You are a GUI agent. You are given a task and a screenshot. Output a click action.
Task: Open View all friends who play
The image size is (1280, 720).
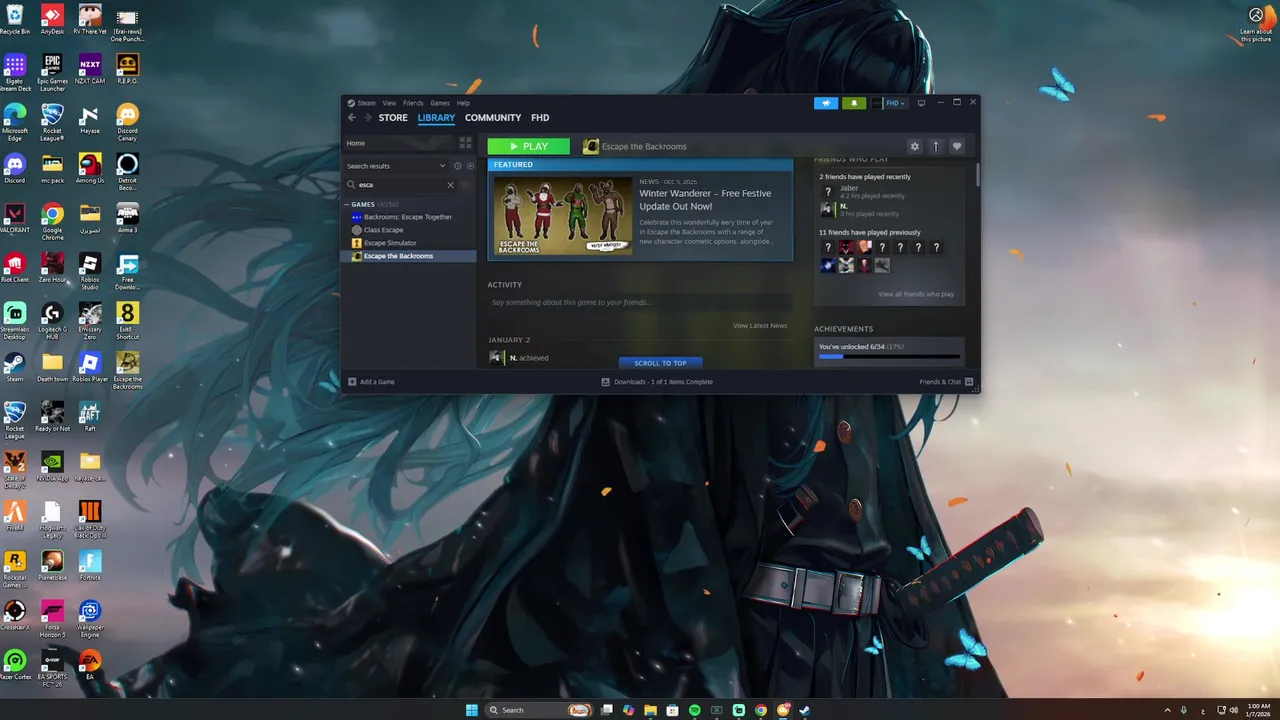coord(916,294)
